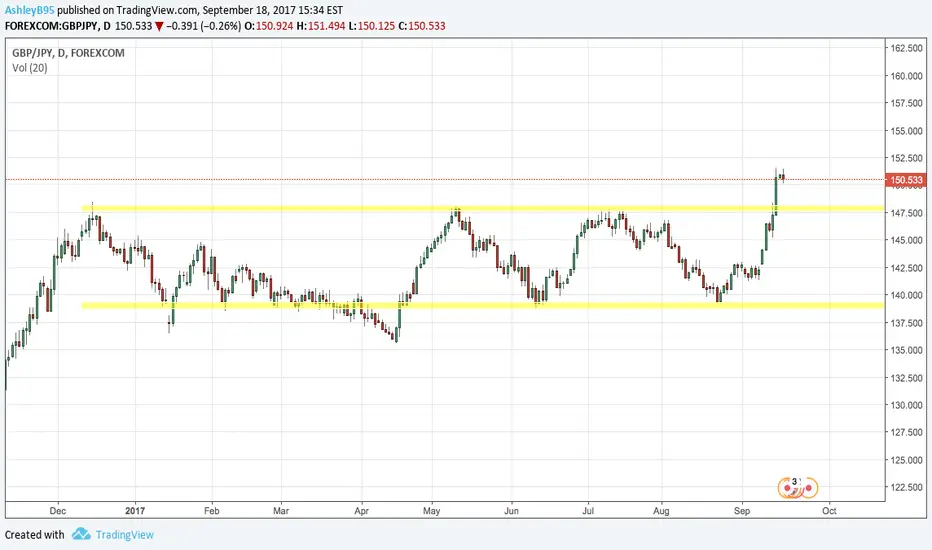Open the AshleyB95 author profile link
The image size is (932, 550).
30,10
